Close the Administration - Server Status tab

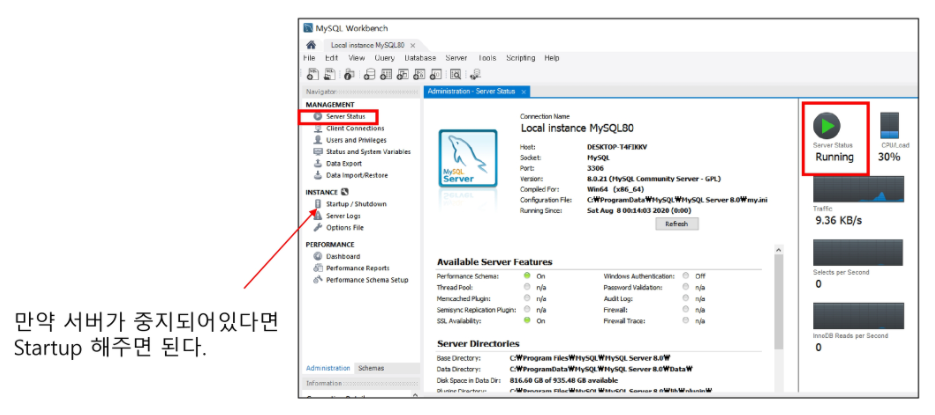(523, 92)
